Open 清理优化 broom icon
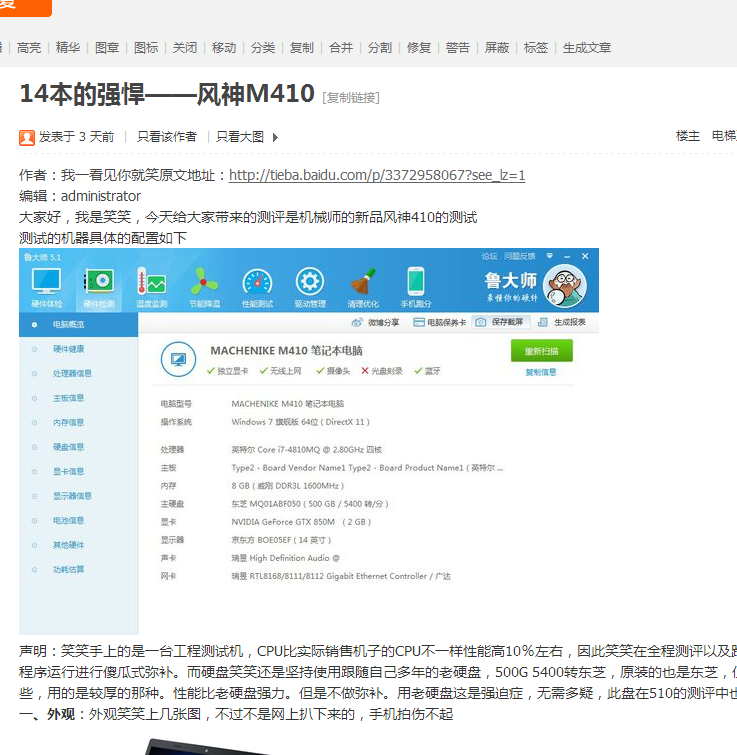737x755 pixels. 363,287
